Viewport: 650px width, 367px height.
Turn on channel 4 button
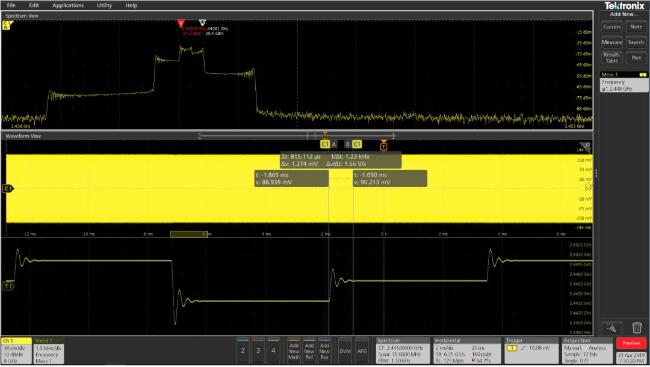click(273, 350)
